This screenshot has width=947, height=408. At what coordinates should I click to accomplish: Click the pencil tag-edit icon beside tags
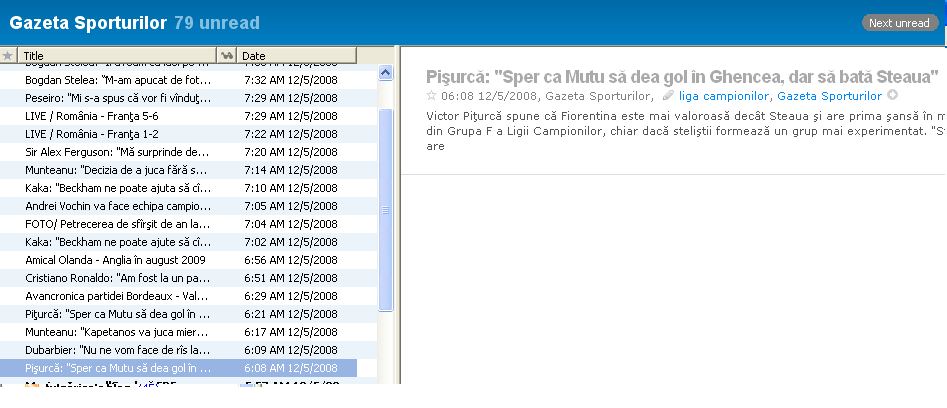(669, 96)
